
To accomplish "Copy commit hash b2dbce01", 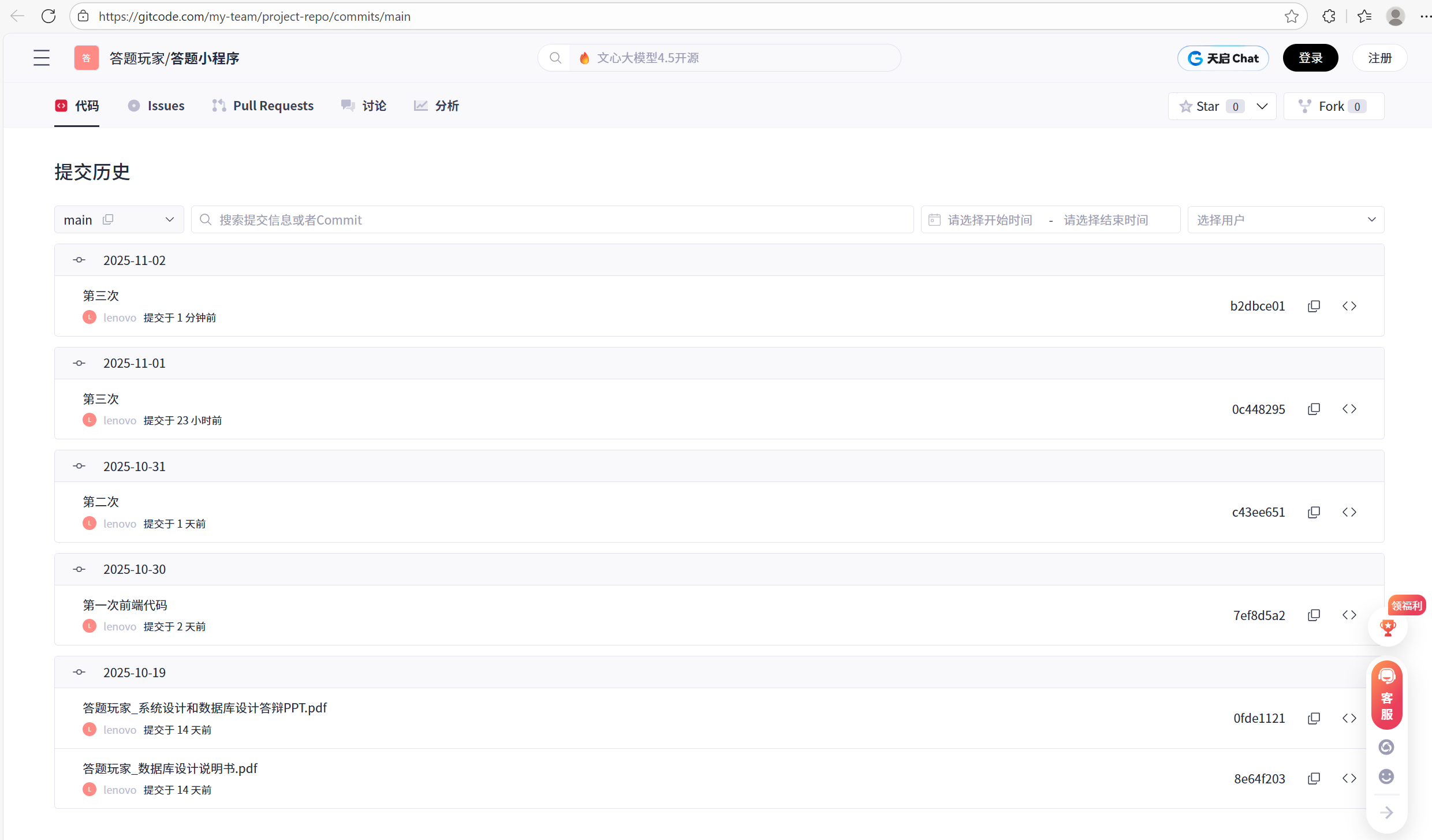I will pyautogui.click(x=1314, y=306).
